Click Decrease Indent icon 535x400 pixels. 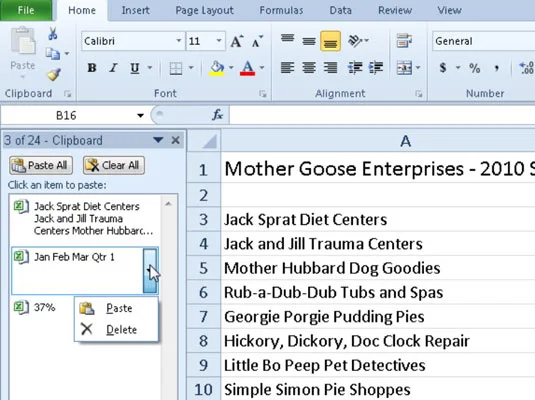(355, 68)
